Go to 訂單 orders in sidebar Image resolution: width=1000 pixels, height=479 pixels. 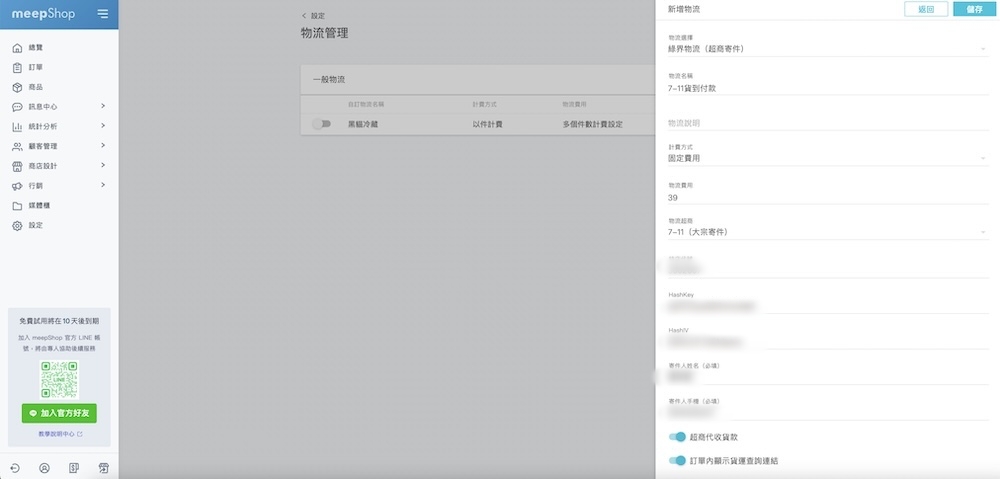36,68
